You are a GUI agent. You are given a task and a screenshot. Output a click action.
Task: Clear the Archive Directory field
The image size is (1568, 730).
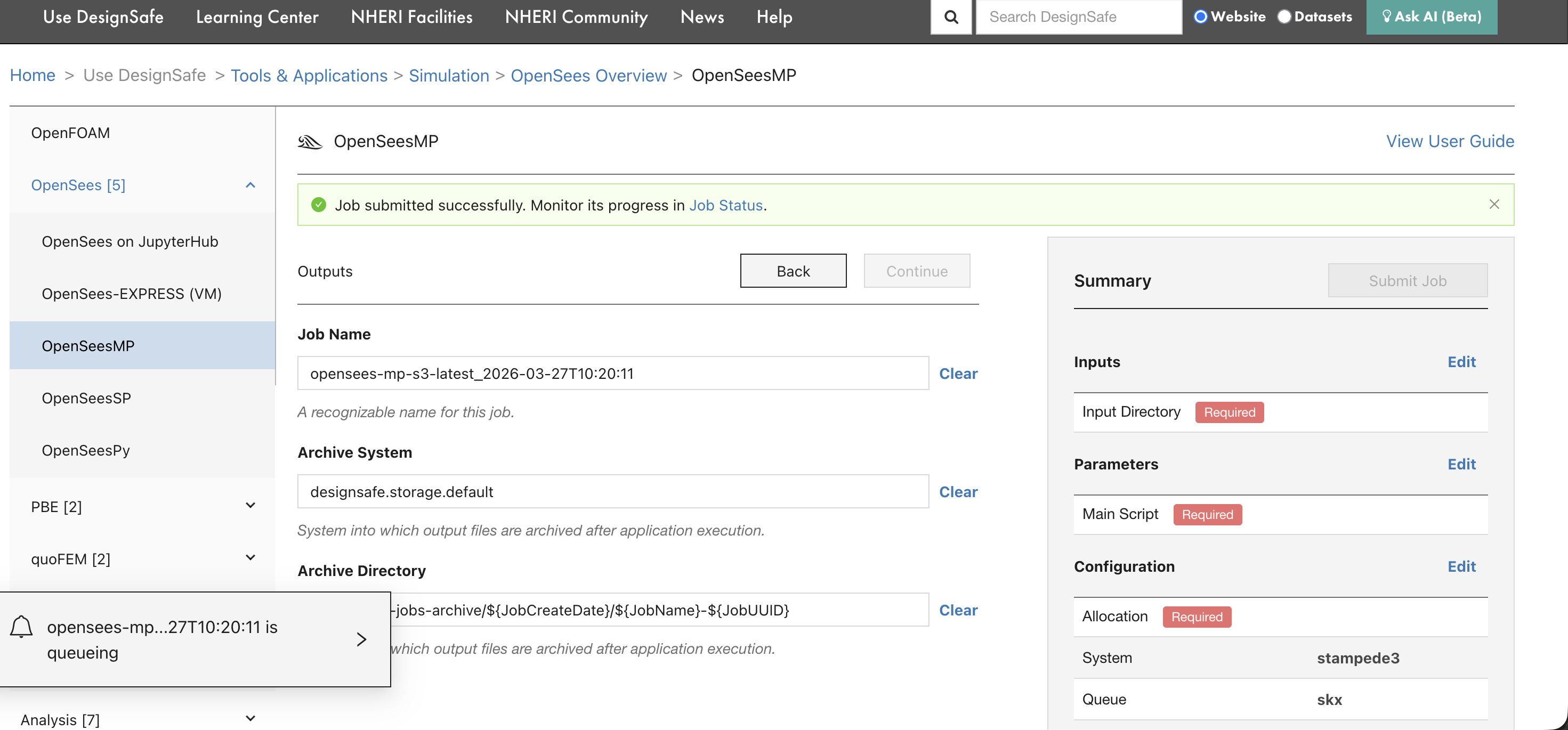[x=958, y=610]
